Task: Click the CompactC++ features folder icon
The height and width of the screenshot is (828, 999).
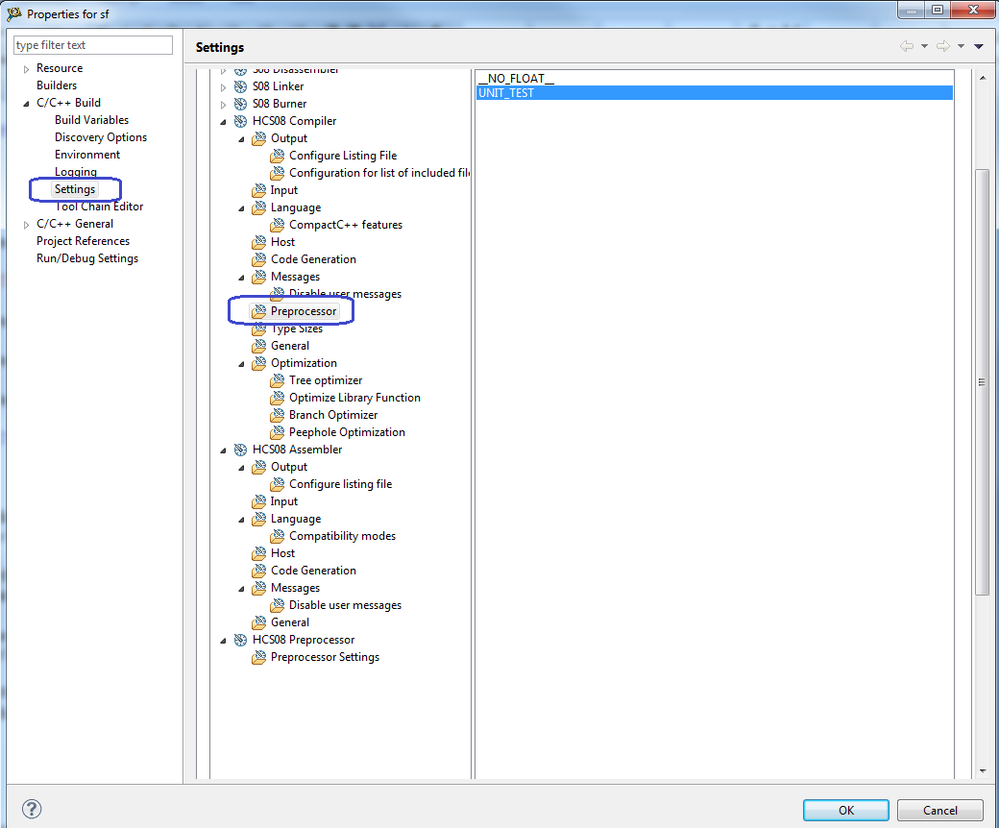Action: pyautogui.click(x=277, y=225)
